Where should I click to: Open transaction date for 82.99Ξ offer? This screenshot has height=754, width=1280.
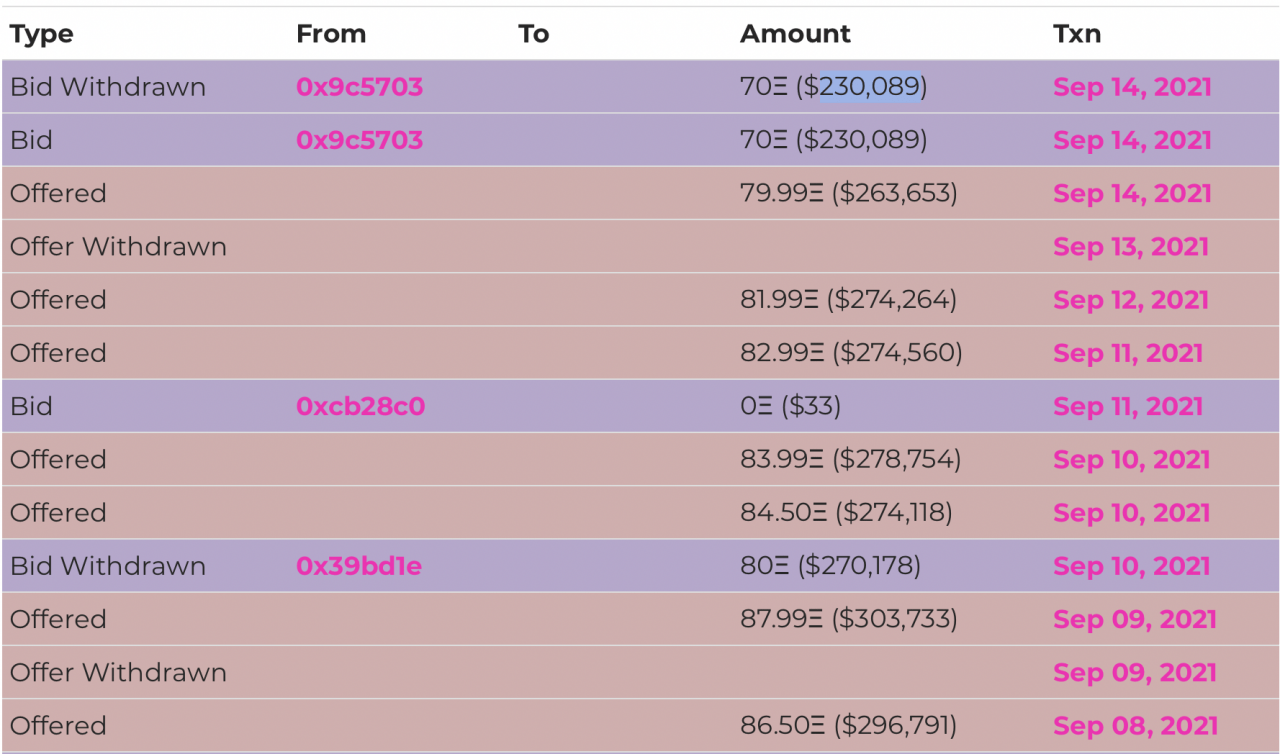tap(1127, 353)
